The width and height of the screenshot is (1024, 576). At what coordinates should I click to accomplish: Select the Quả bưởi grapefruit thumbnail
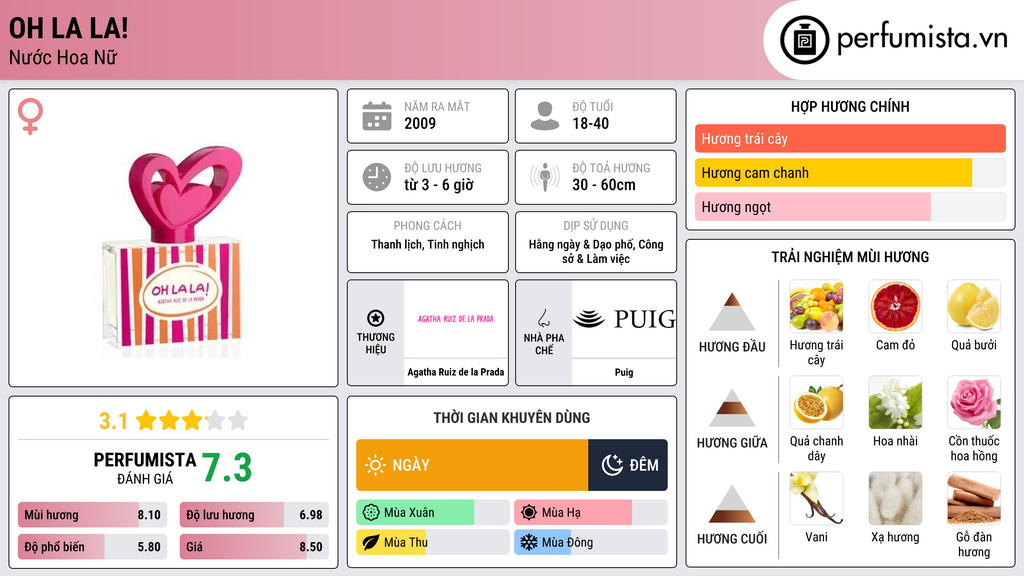tap(974, 306)
